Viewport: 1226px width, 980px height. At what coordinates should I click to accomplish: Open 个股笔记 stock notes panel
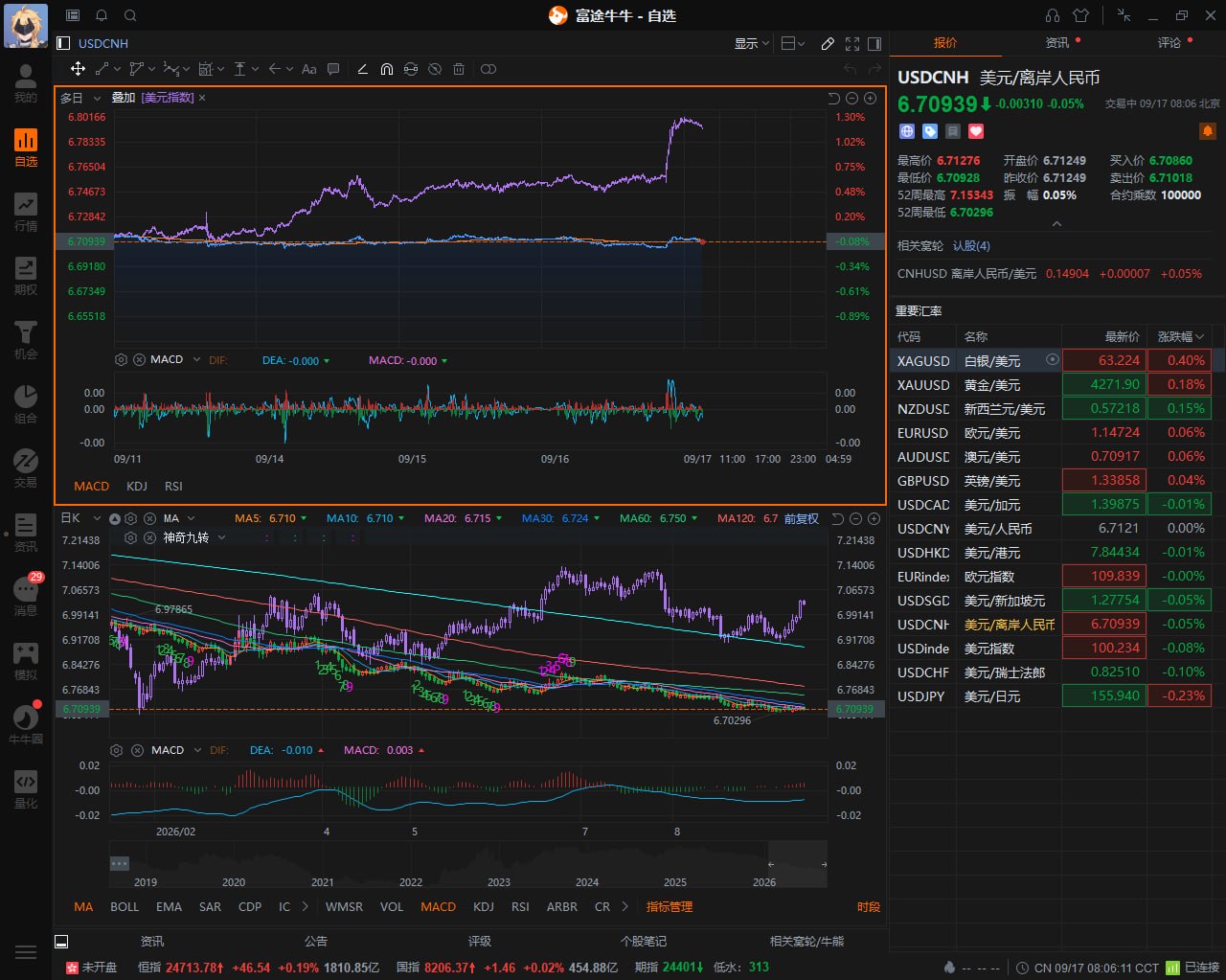[x=644, y=941]
